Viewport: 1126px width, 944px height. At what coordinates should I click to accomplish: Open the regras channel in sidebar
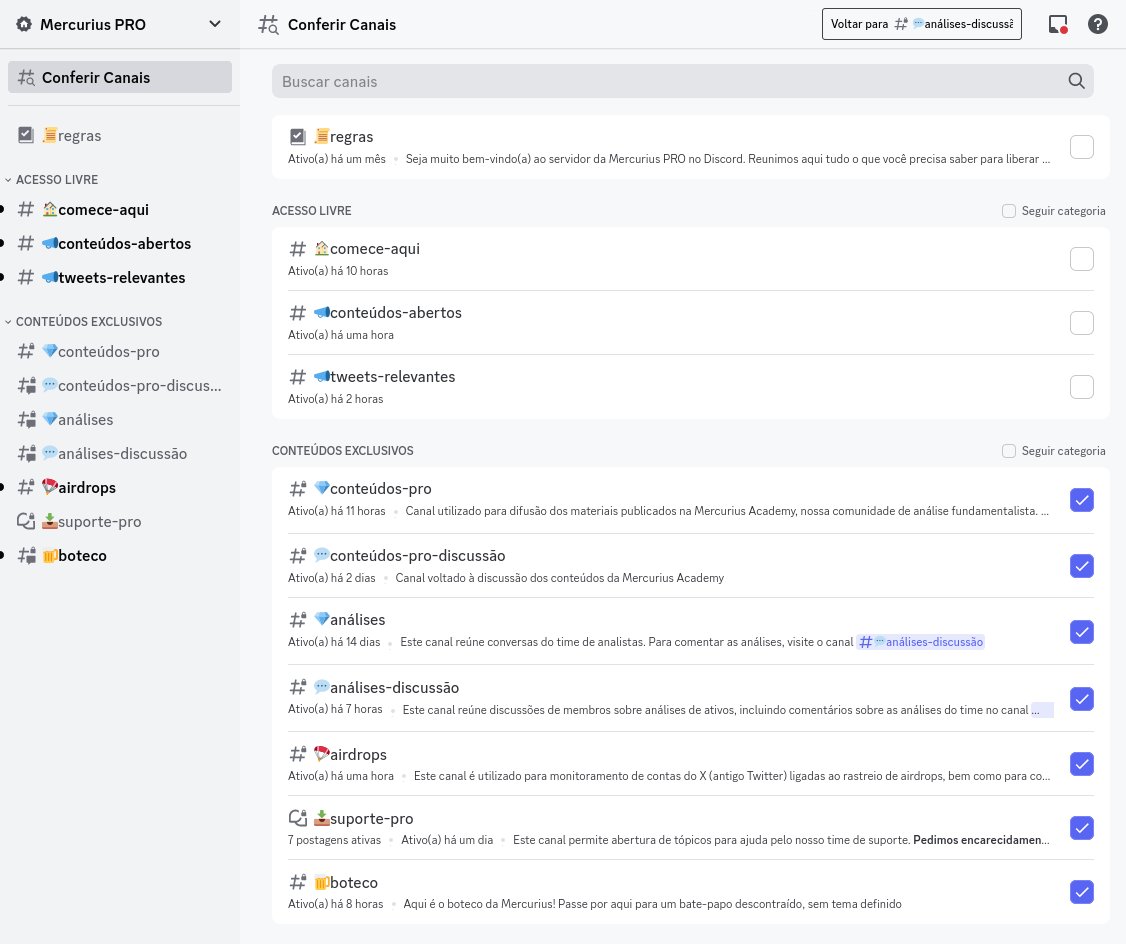pyautogui.click(x=120, y=136)
